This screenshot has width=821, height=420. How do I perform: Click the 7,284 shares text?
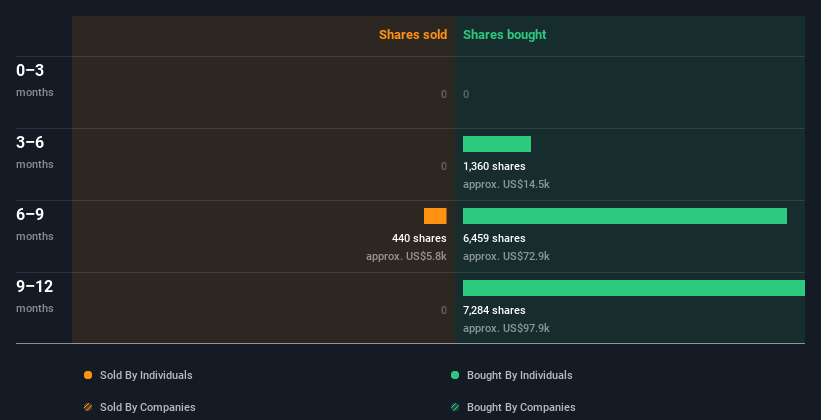494,311
